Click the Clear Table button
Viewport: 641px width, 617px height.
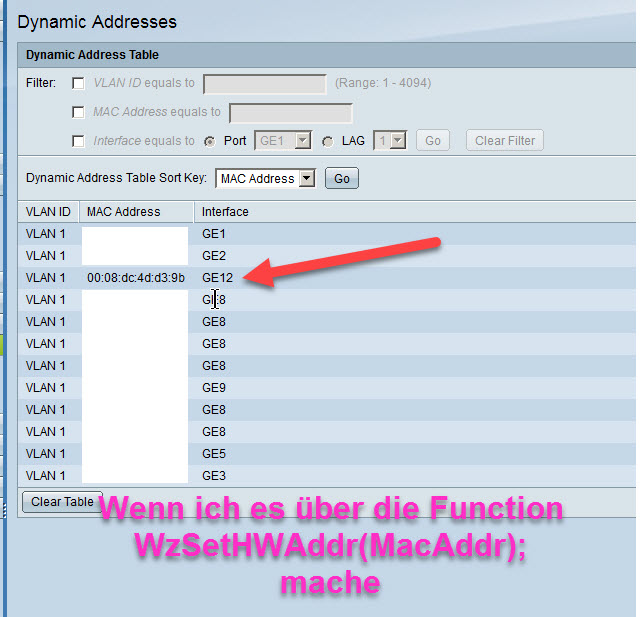62,502
